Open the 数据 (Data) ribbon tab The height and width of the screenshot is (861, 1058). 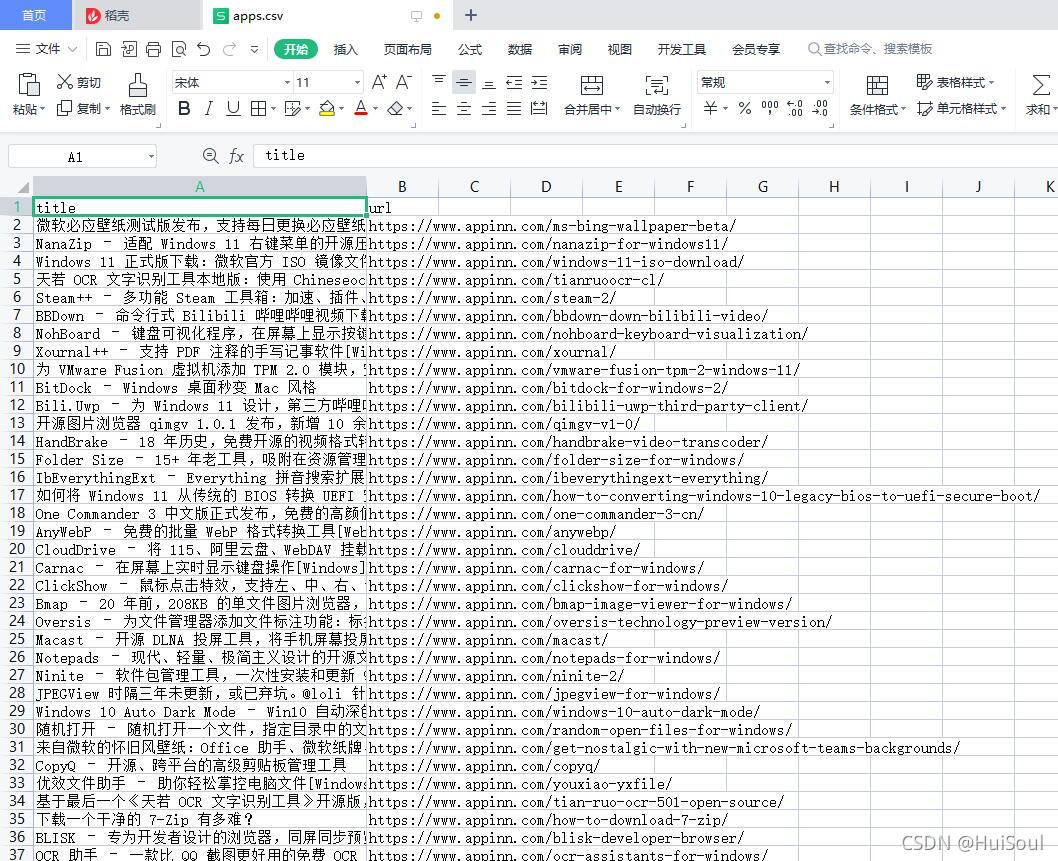tap(520, 49)
